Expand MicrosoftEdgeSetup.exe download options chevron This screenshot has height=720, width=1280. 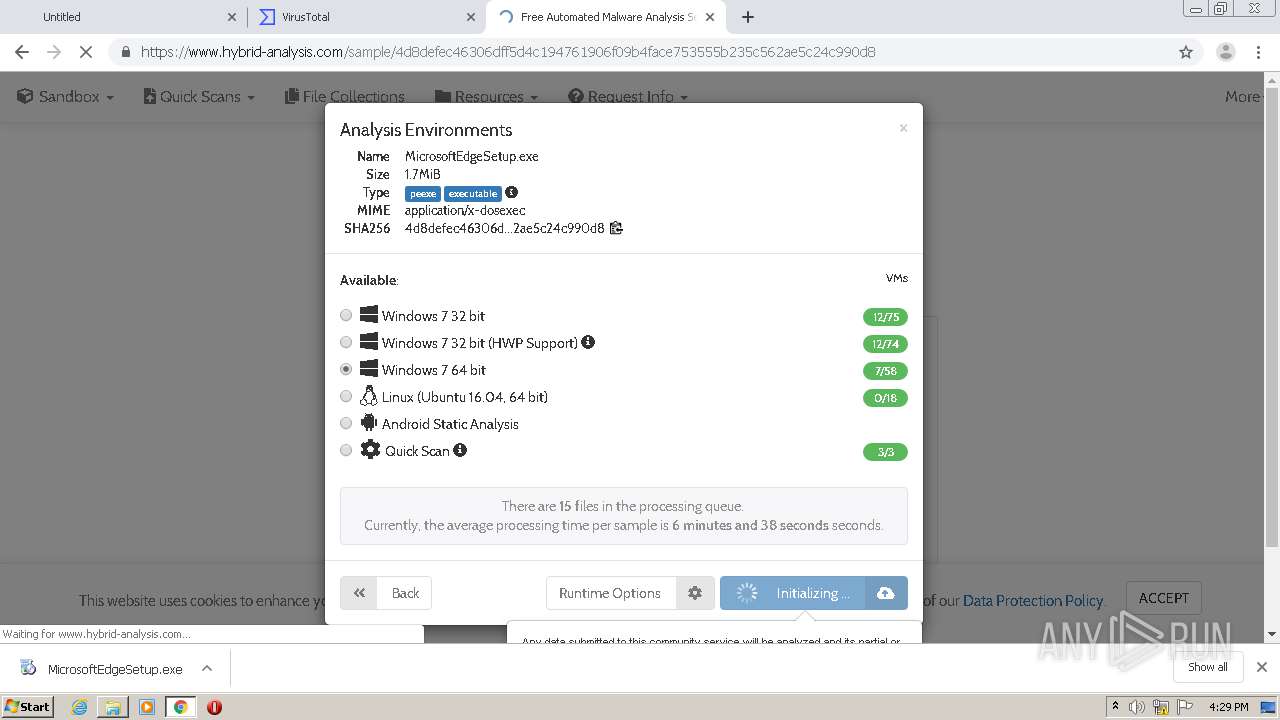(207, 668)
